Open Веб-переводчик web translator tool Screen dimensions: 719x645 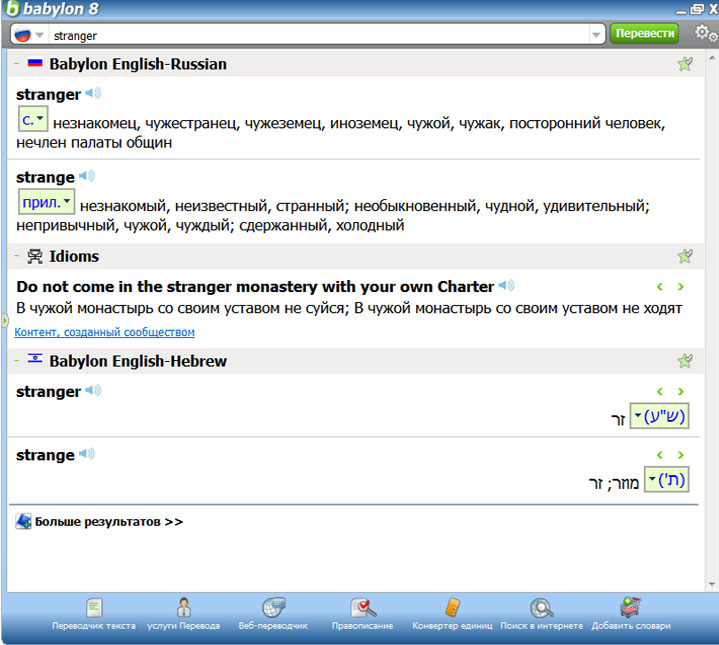tap(274, 613)
